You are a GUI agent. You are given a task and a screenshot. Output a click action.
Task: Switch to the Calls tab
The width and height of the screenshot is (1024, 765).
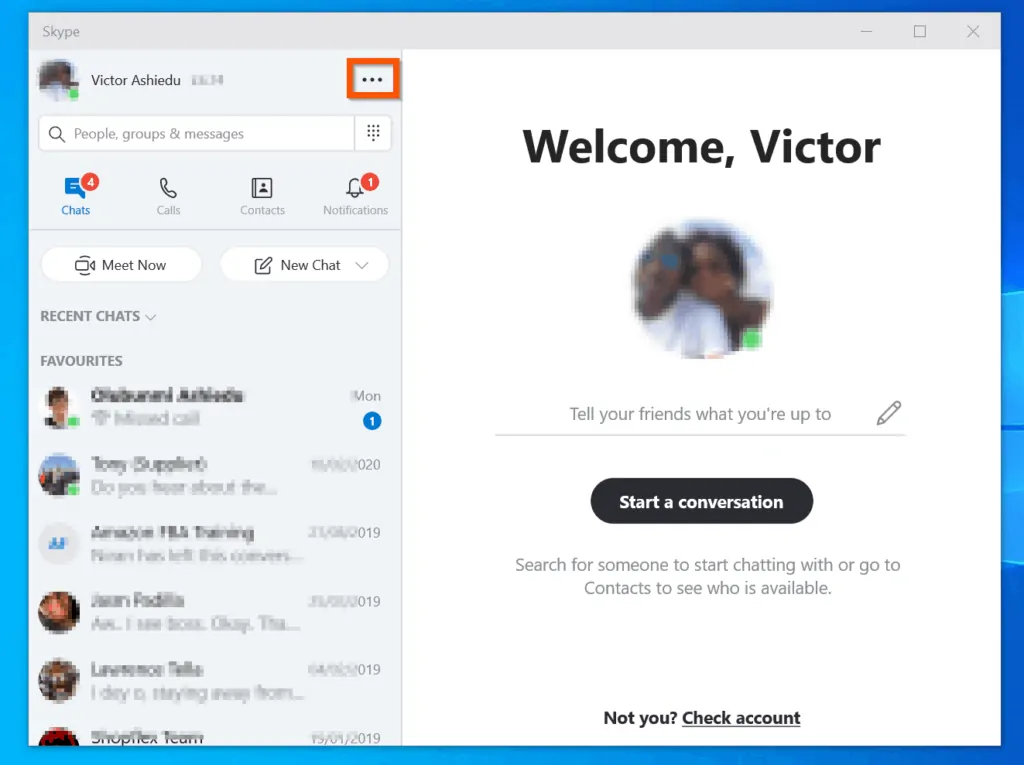(x=168, y=195)
